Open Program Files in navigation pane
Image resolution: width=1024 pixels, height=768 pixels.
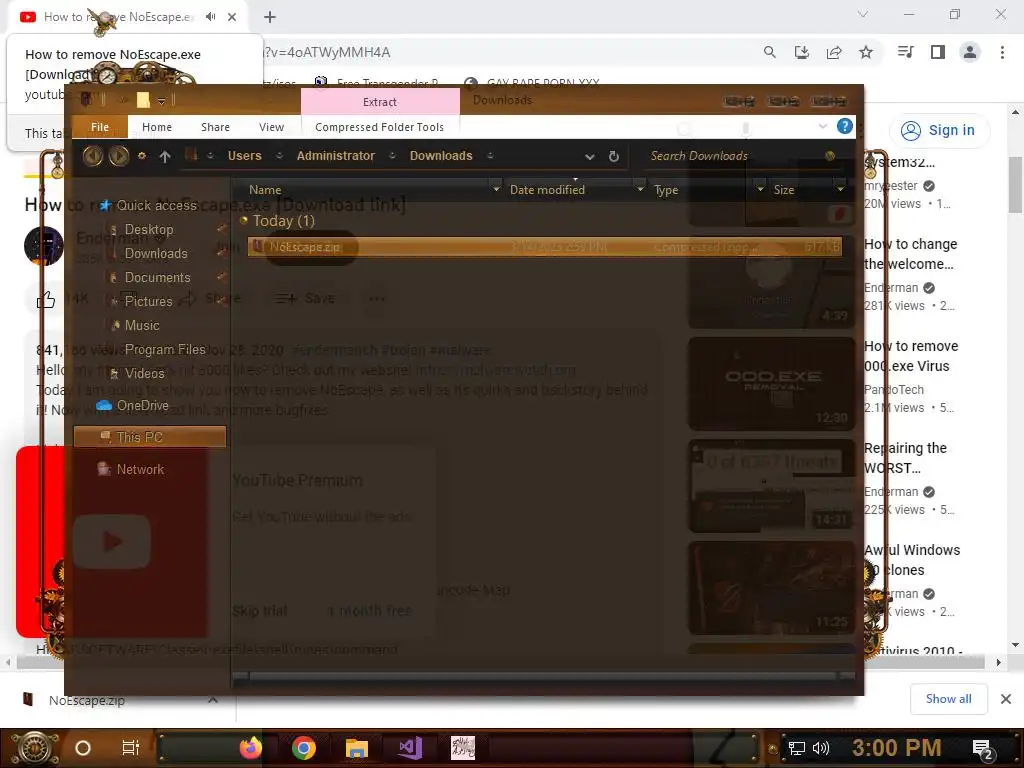(x=165, y=349)
